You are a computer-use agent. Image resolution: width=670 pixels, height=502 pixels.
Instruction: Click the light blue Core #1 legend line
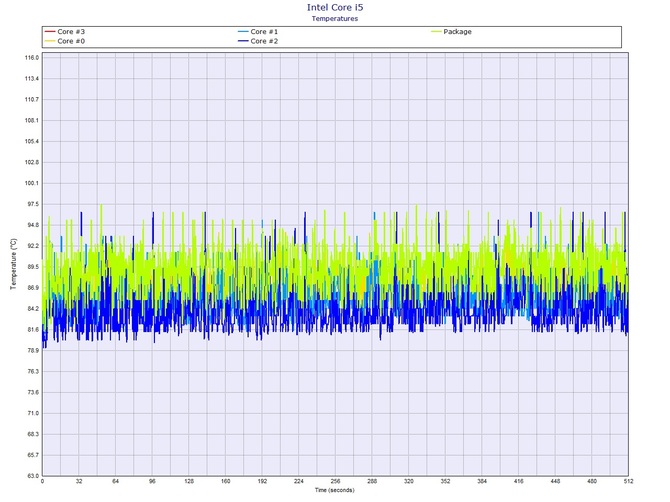243,32
